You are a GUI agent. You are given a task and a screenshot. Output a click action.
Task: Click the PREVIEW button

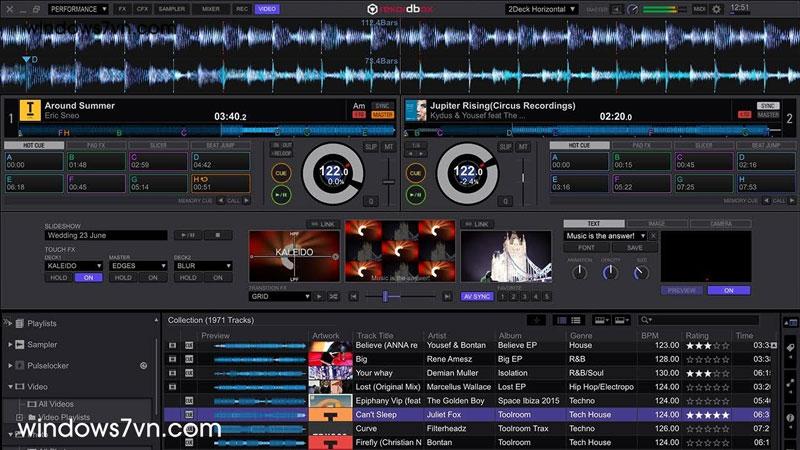click(x=682, y=290)
